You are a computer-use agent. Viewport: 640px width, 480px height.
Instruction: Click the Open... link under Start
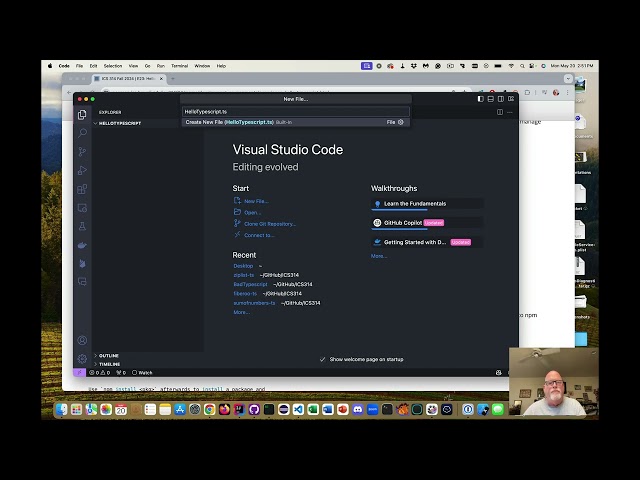pyautogui.click(x=252, y=213)
